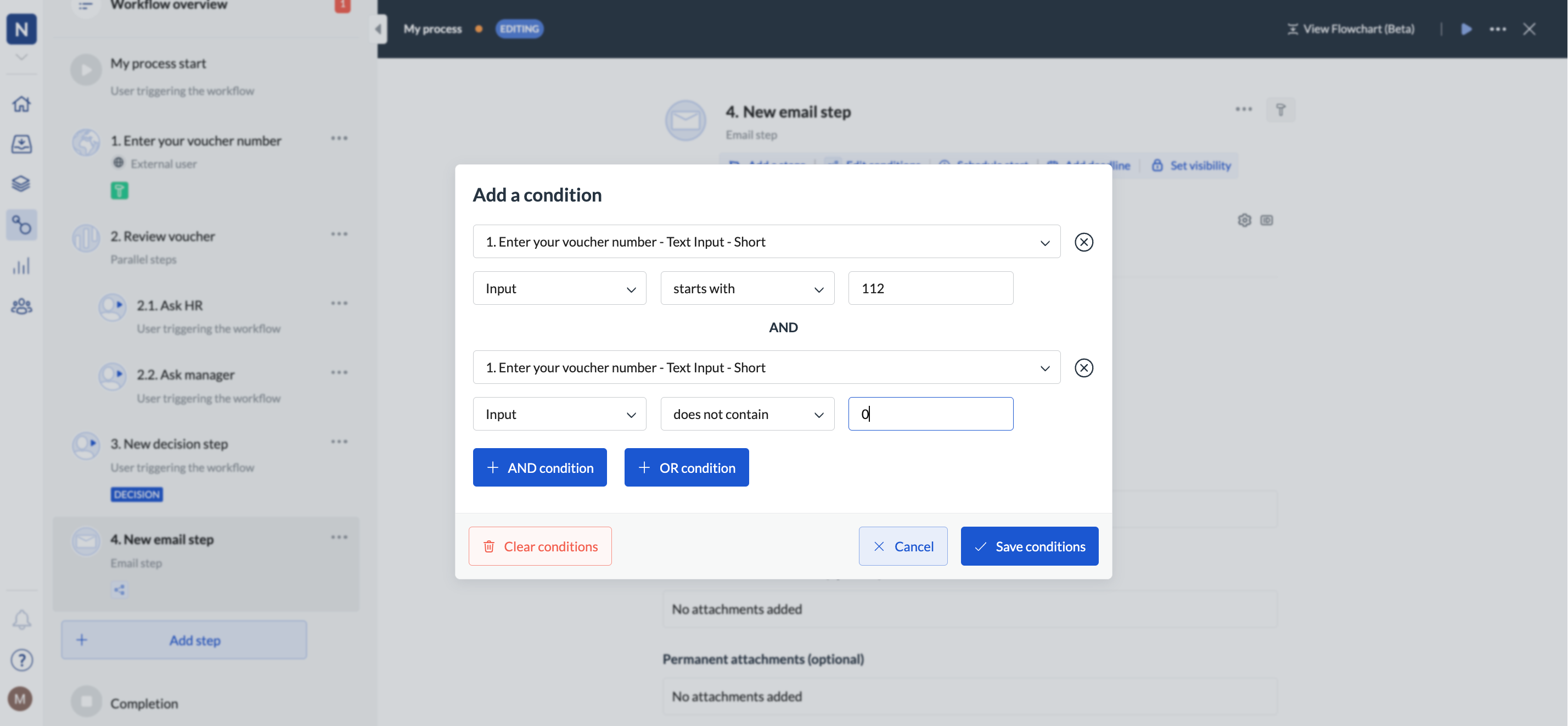Click the home icon in left sidebar
Viewport: 1568px width, 726px height.
[x=21, y=104]
